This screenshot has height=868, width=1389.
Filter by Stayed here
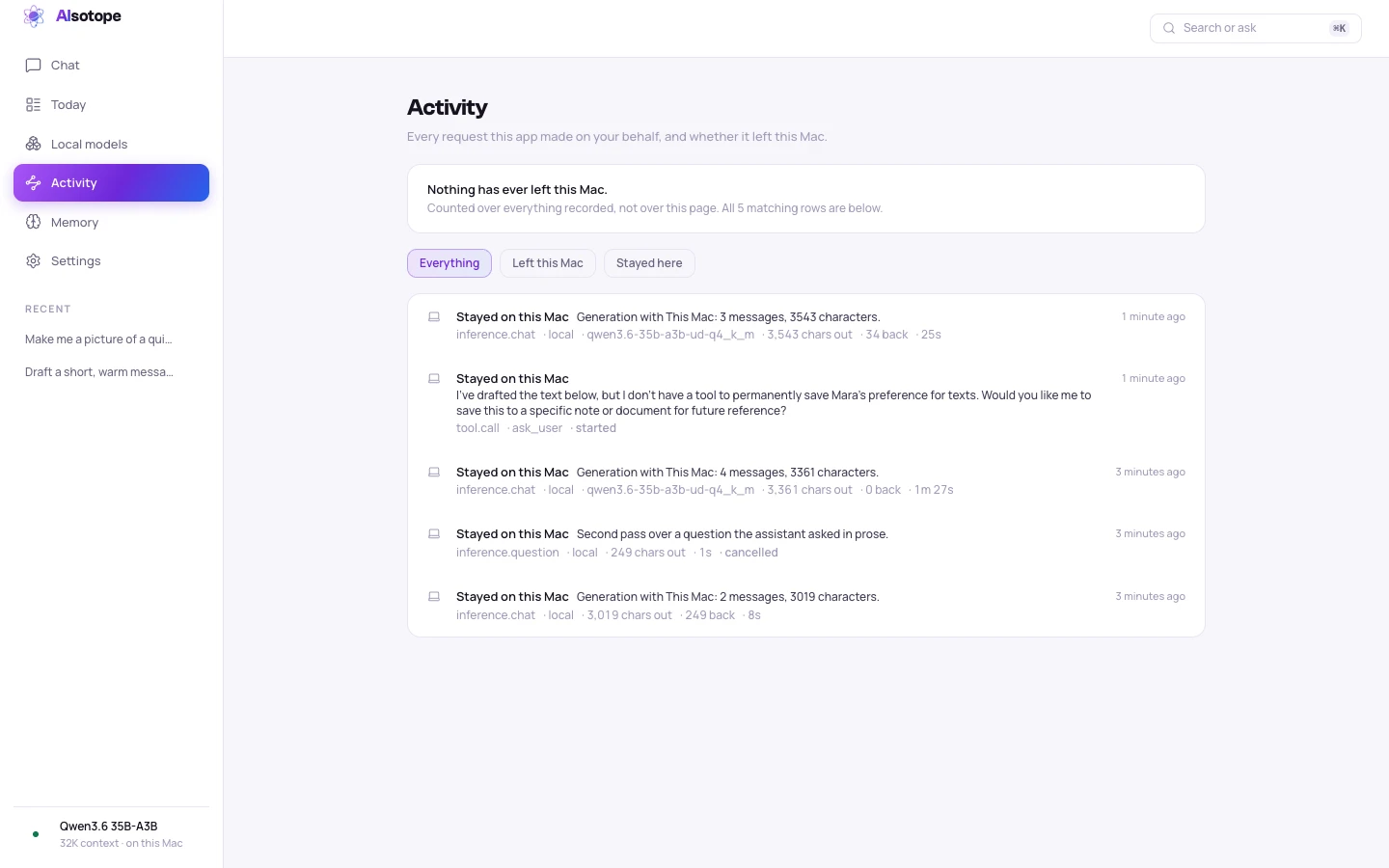coord(649,263)
